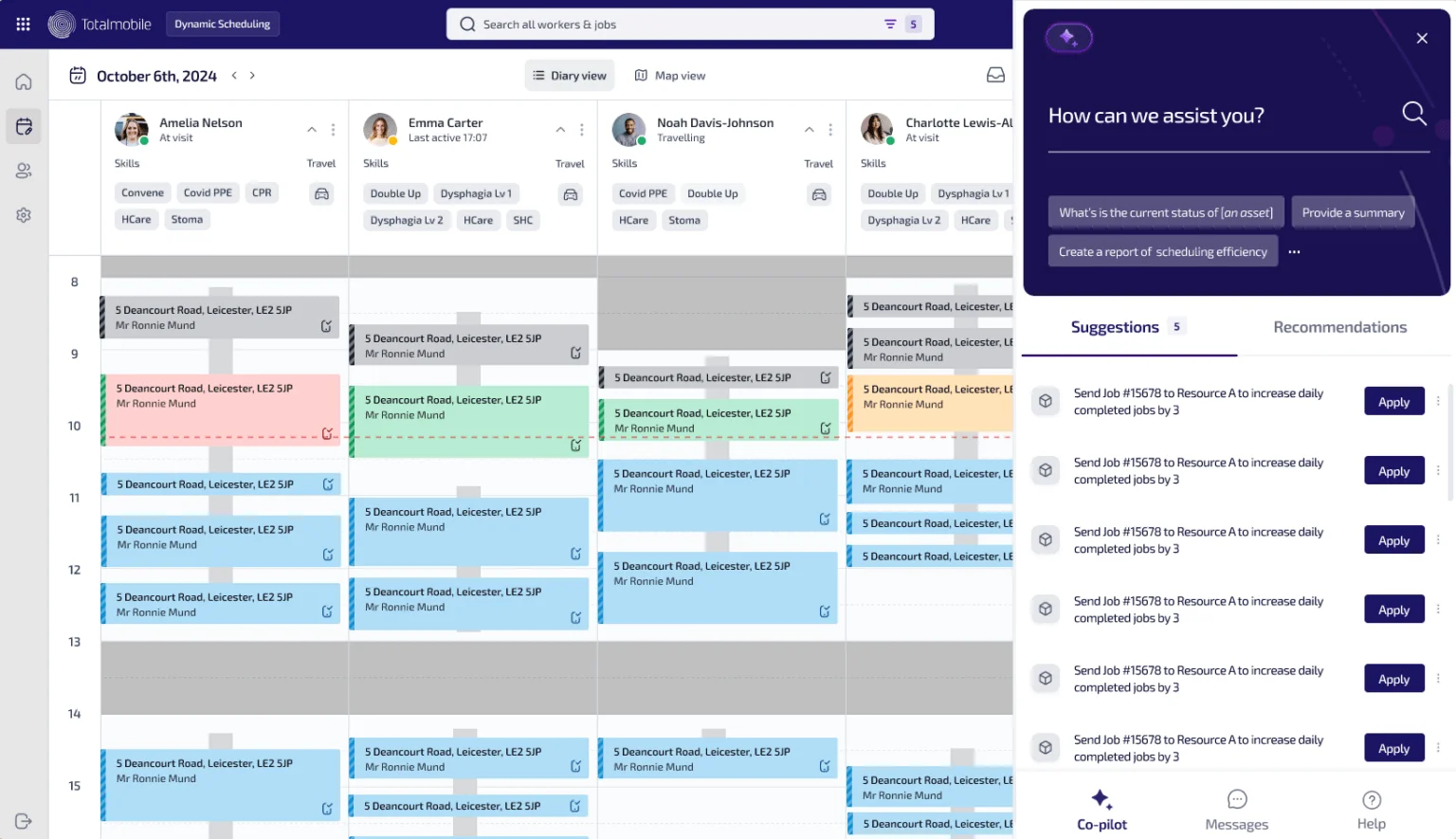This screenshot has width=1456, height=839.
Task: Click Emma Carter's travel car icon
Action: pos(571,194)
